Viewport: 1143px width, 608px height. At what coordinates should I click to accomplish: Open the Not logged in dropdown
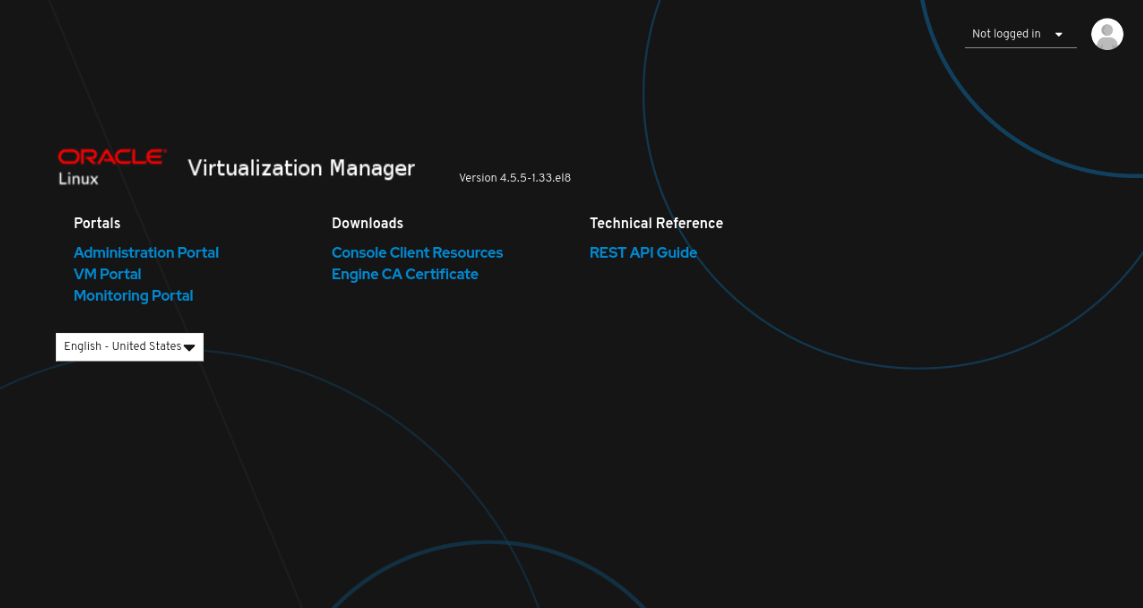click(1020, 34)
